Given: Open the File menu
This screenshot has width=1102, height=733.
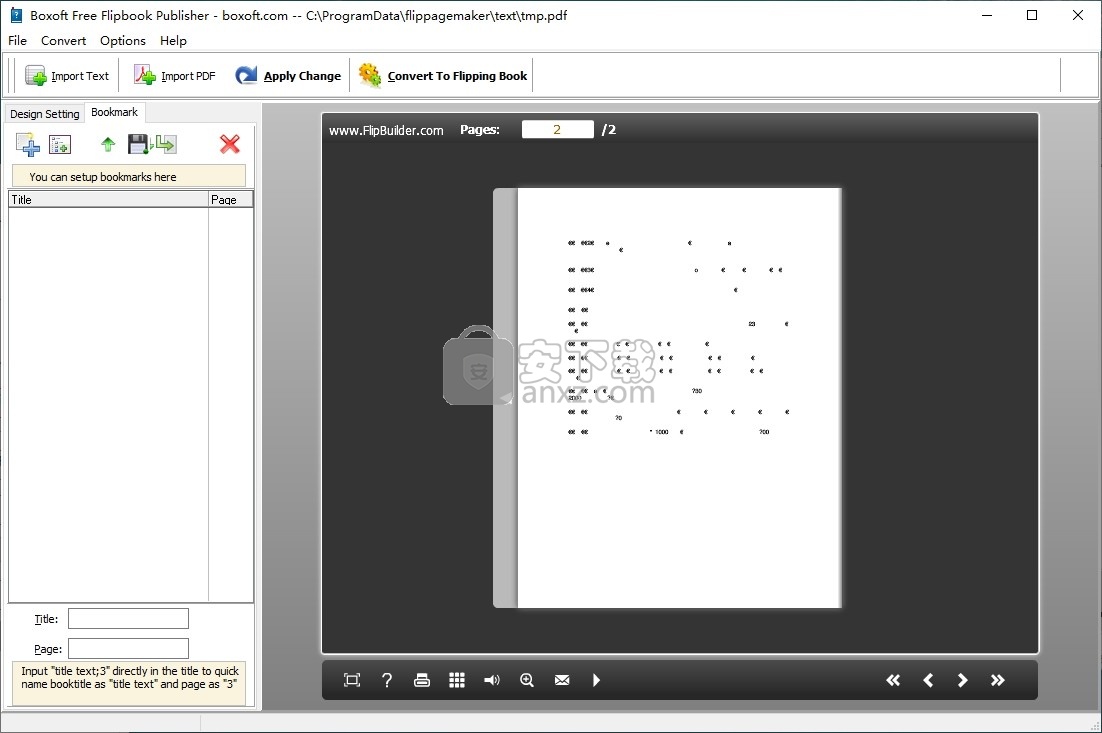Looking at the screenshot, I should (x=18, y=41).
